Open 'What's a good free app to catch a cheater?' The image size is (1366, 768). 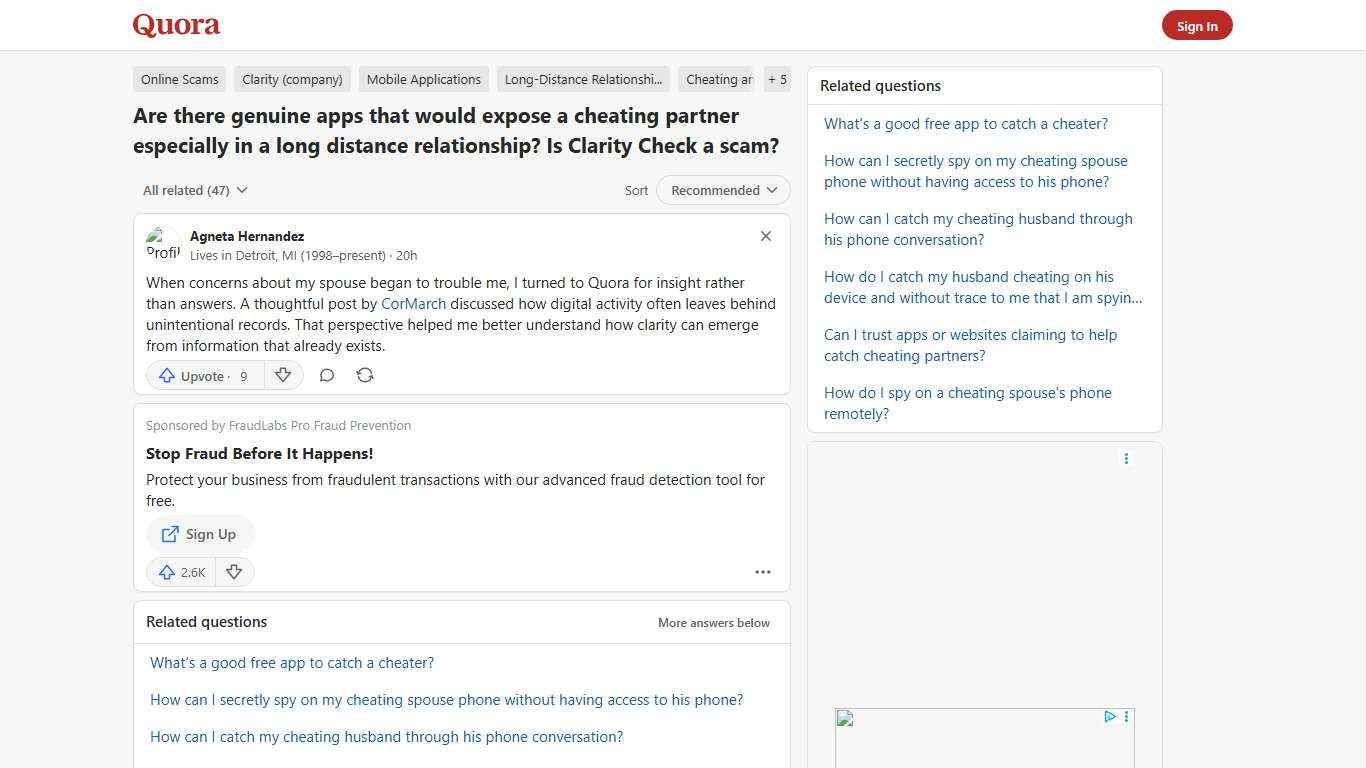(x=966, y=123)
